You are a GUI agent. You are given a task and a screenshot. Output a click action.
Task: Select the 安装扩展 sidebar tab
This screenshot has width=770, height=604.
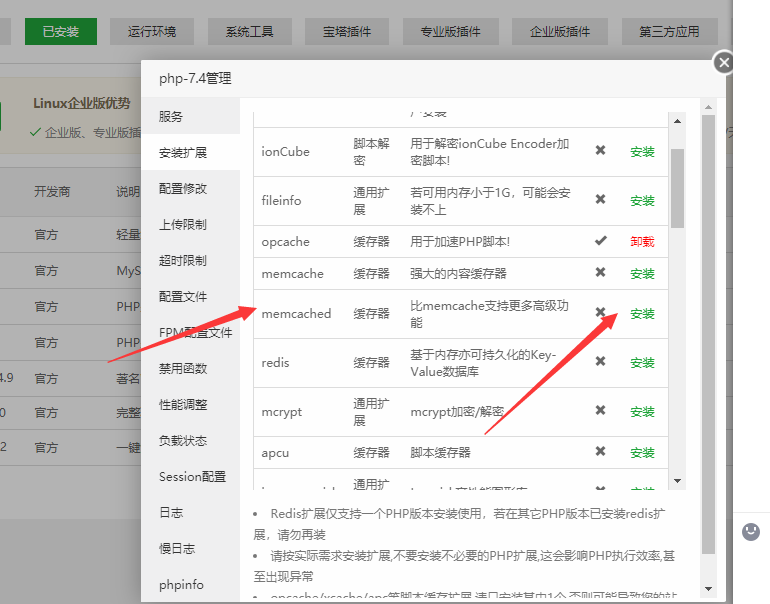191,152
